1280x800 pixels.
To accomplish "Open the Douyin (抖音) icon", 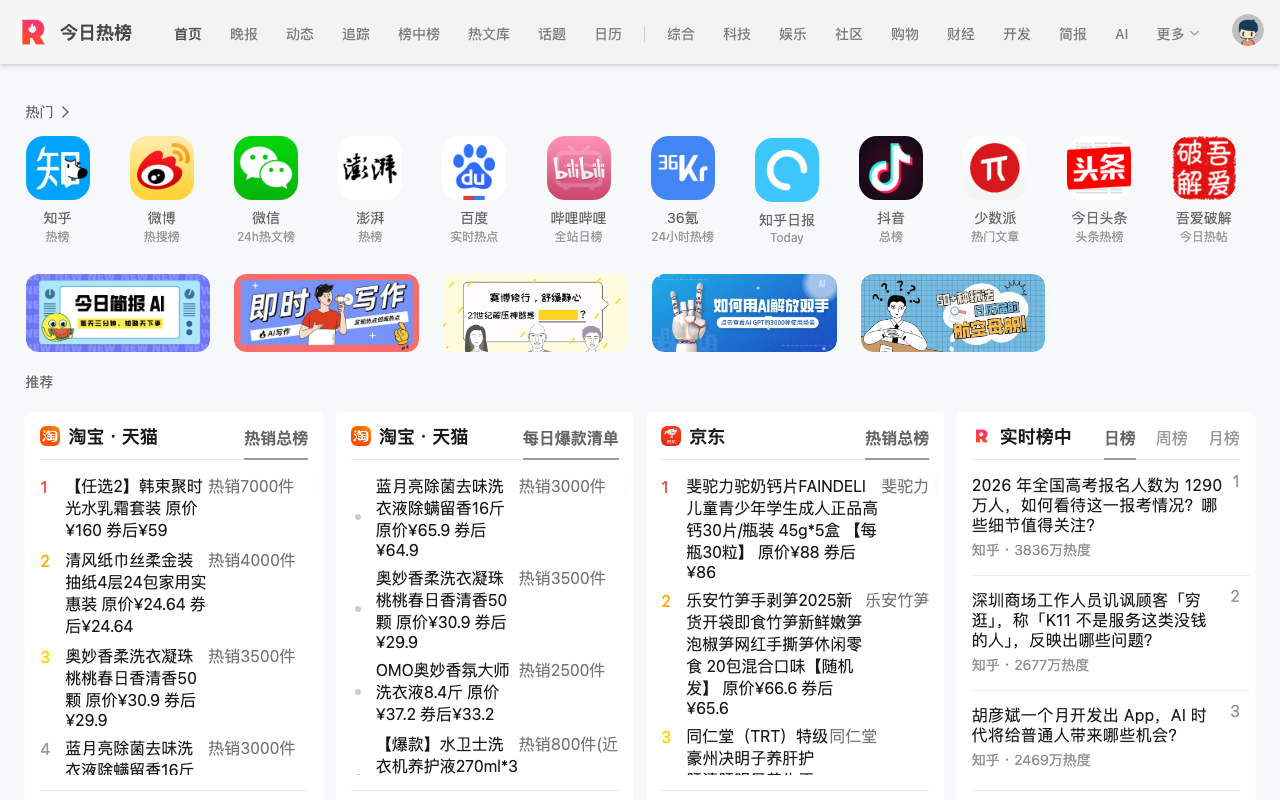I will [891, 168].
